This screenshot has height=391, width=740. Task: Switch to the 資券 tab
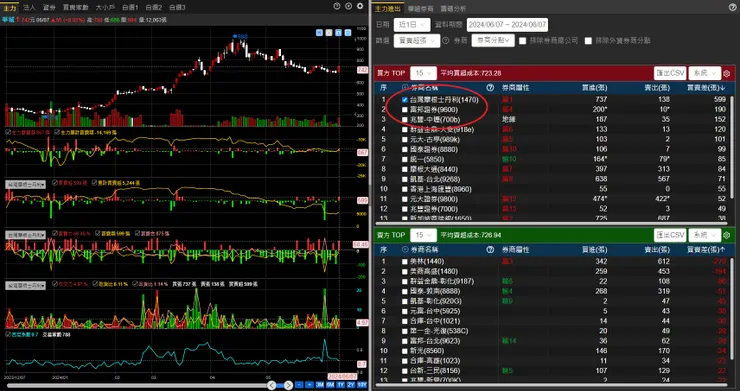[49, 7]
